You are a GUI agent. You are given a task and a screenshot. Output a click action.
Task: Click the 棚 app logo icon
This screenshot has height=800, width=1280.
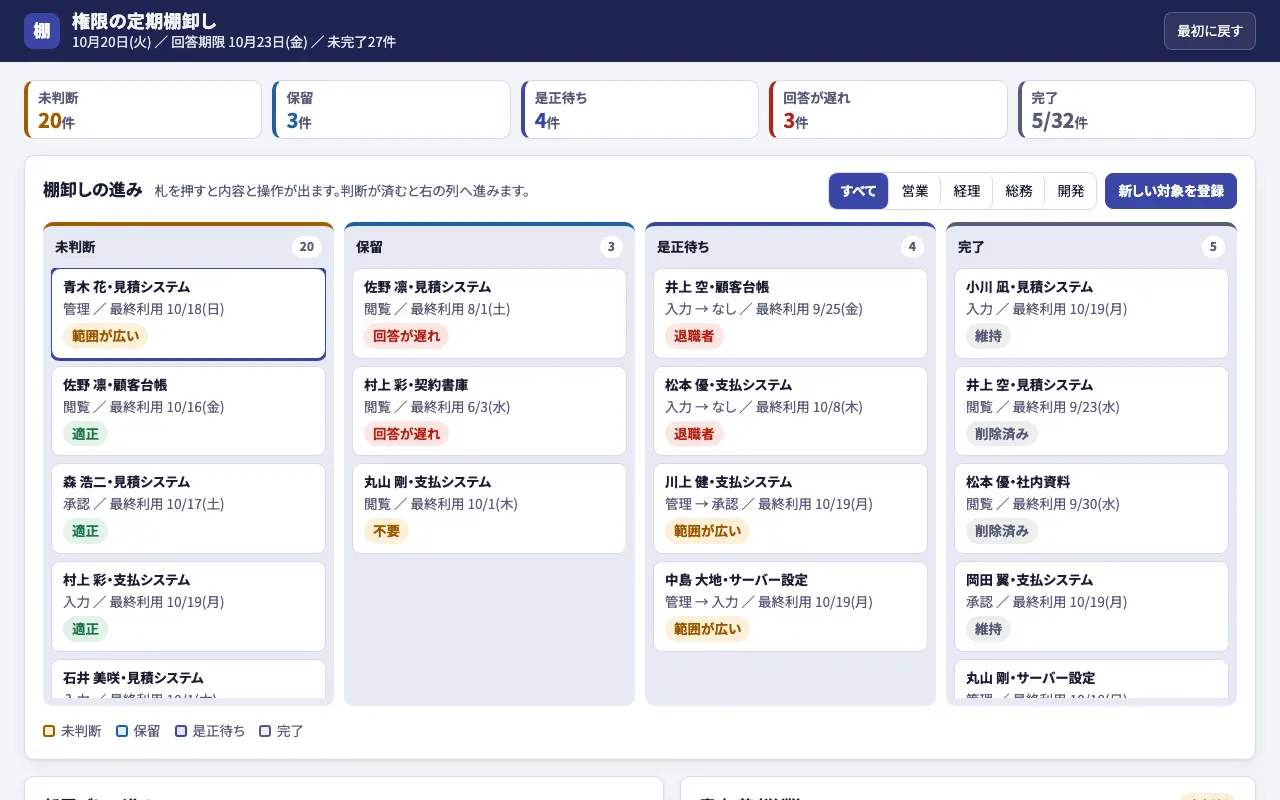click(x=42, y=31)
